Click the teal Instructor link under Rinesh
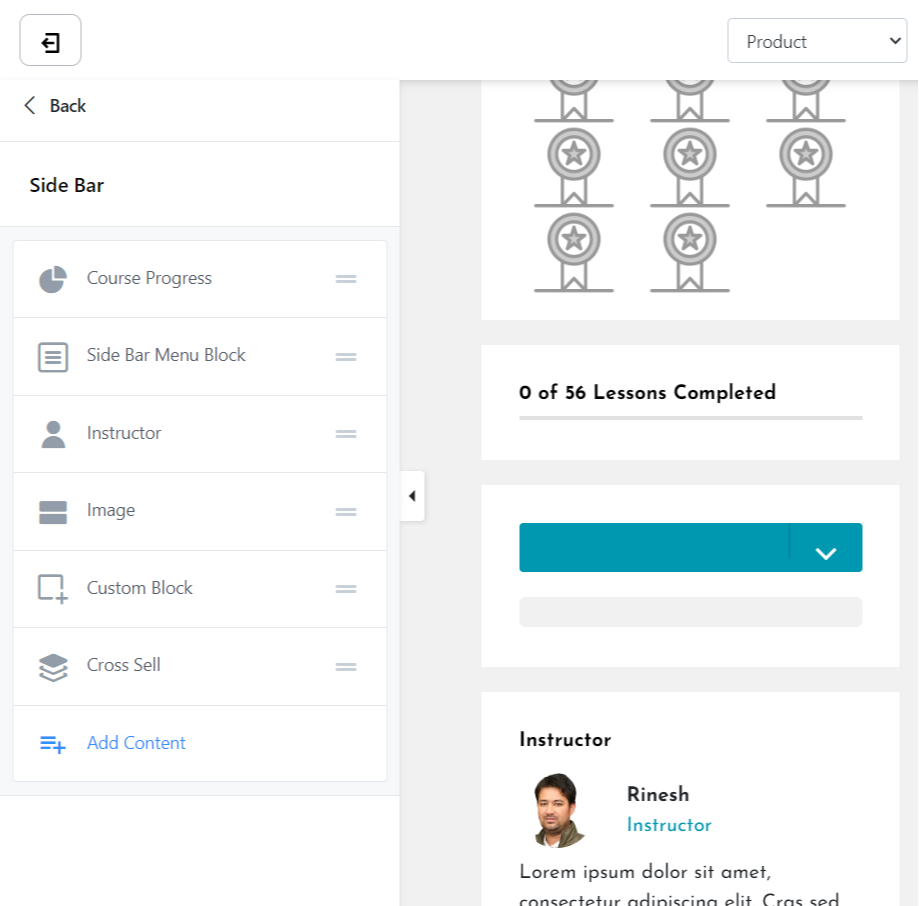This screenshot has width=919, height=906. click(669, 825)
